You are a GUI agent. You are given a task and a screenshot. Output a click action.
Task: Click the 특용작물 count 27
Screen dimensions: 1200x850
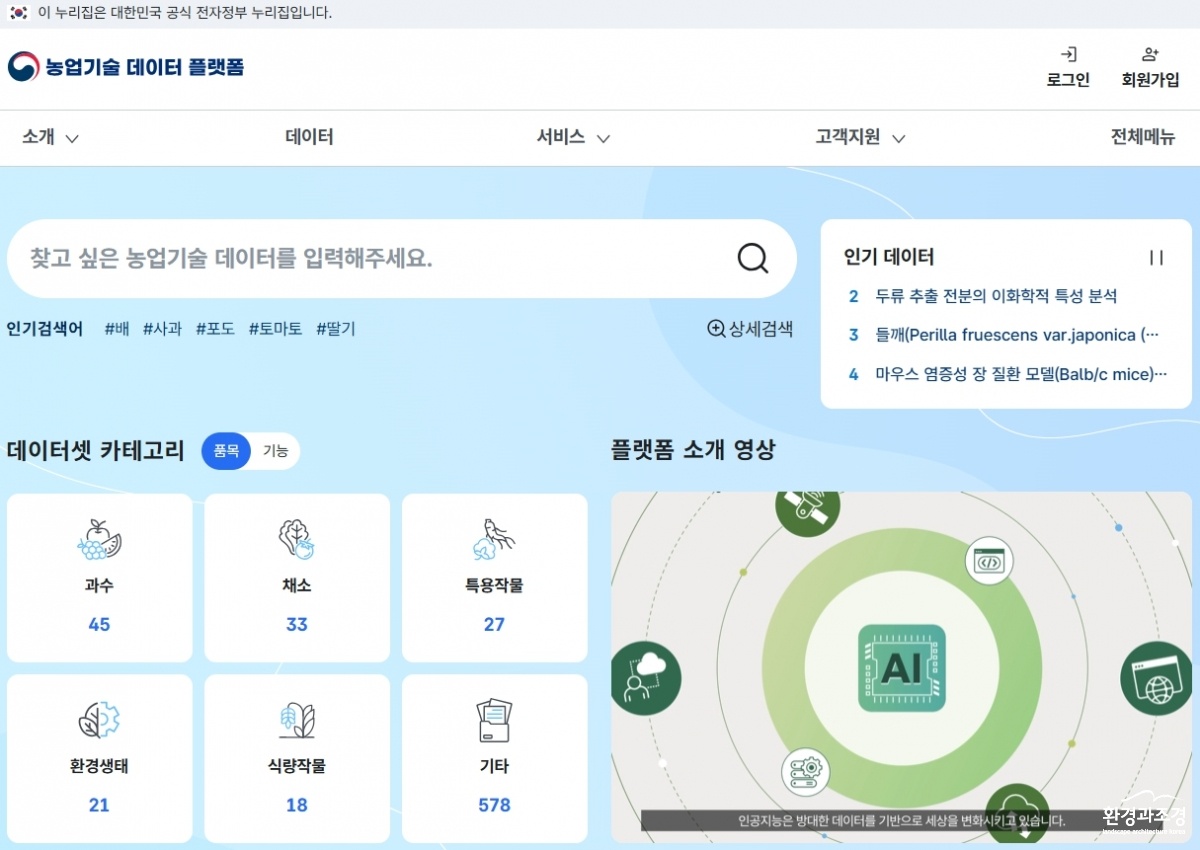tap(494, 625)
